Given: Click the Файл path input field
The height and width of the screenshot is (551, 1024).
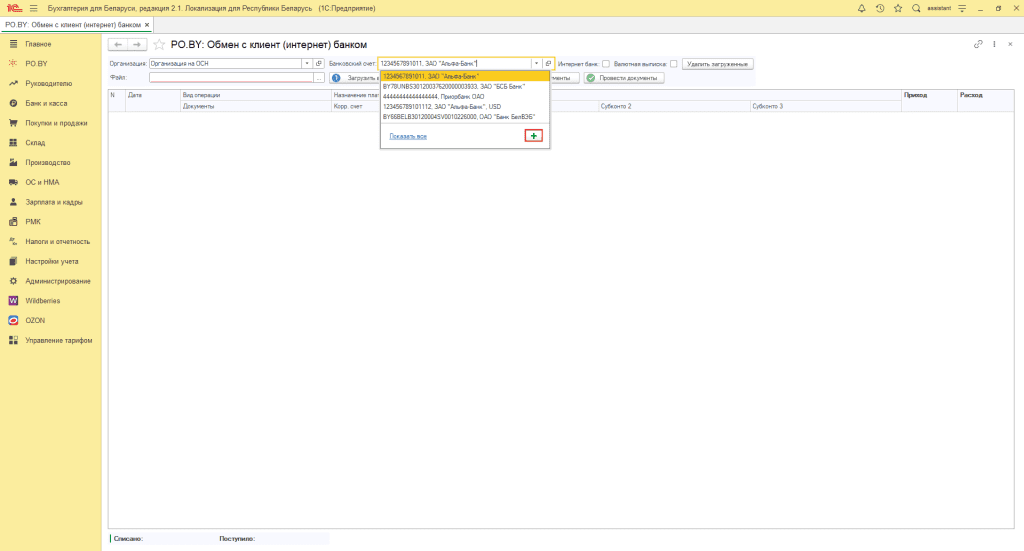Looking at the screenshot, I should tap(230, 77).
